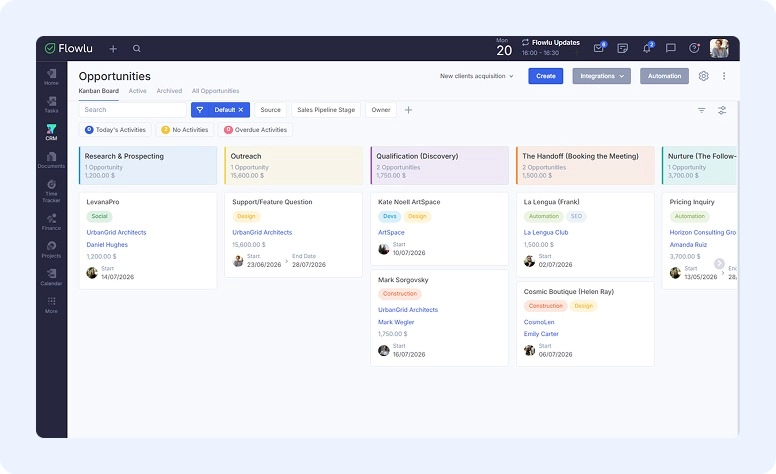The width and height of the screenshot is (776, 474).
Task: Open the Integrations dropdown
Action: click(601, 76)
